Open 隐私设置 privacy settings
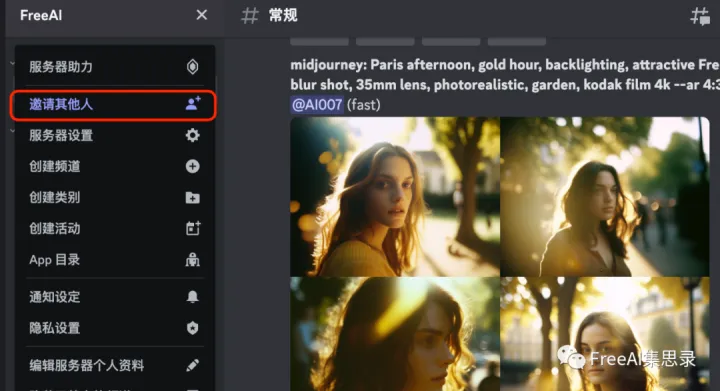Viewport: 720px width, 391px height. 114,328
